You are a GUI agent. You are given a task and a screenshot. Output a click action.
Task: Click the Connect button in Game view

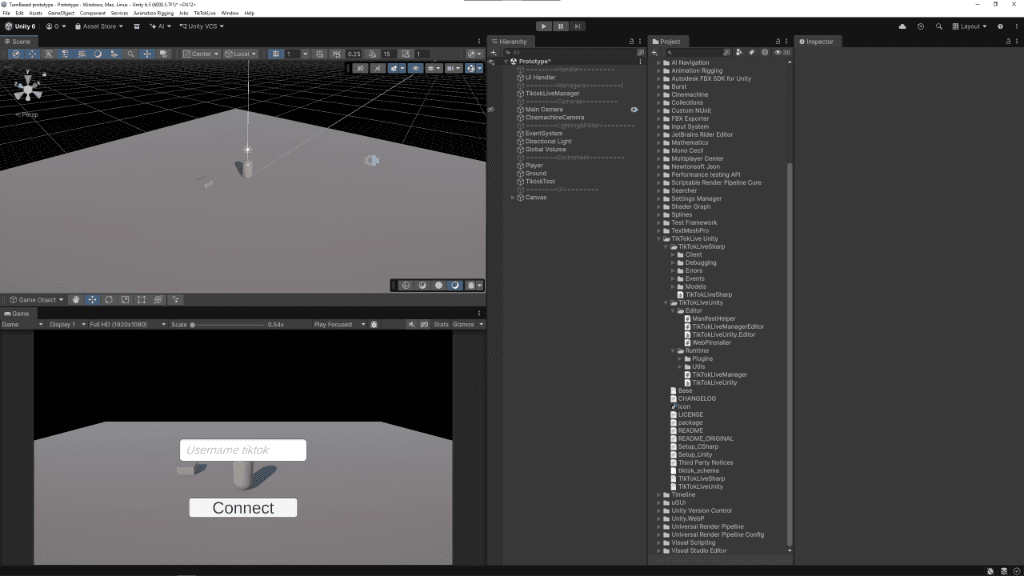(x=243, y=507)
